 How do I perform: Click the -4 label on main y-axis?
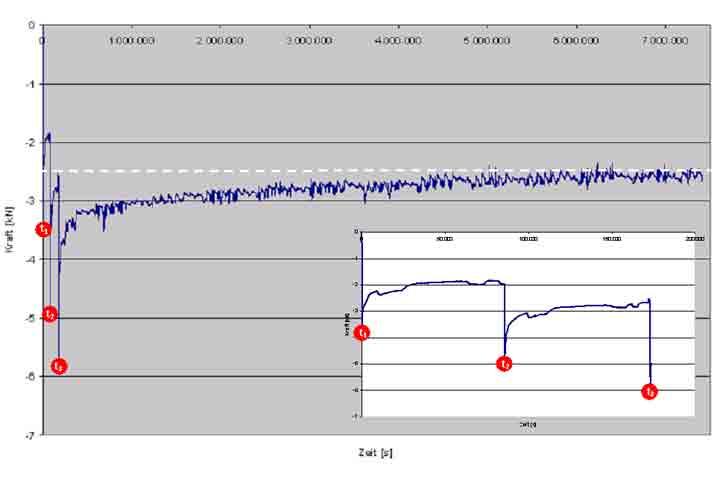pyautogui.click(x=31, y=260)
